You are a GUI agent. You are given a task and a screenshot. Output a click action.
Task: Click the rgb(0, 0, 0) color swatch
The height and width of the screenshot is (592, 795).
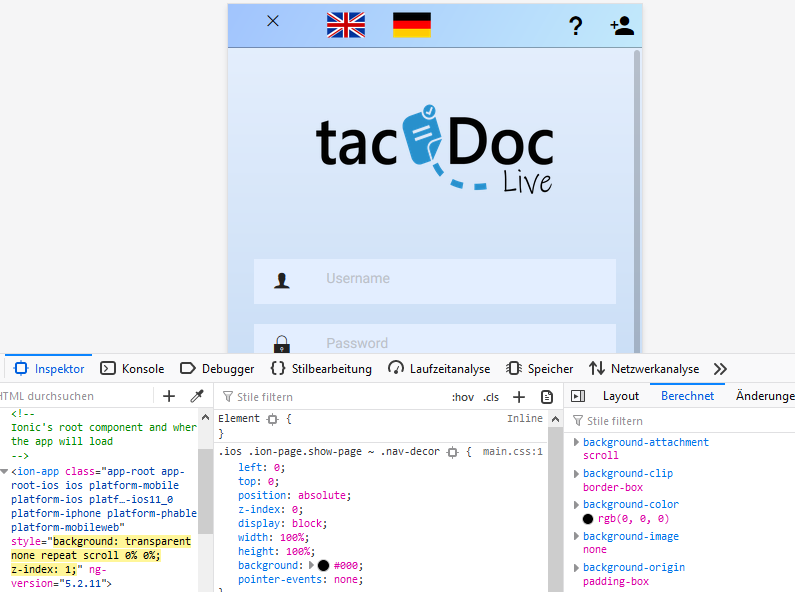(x=588, y=519)
